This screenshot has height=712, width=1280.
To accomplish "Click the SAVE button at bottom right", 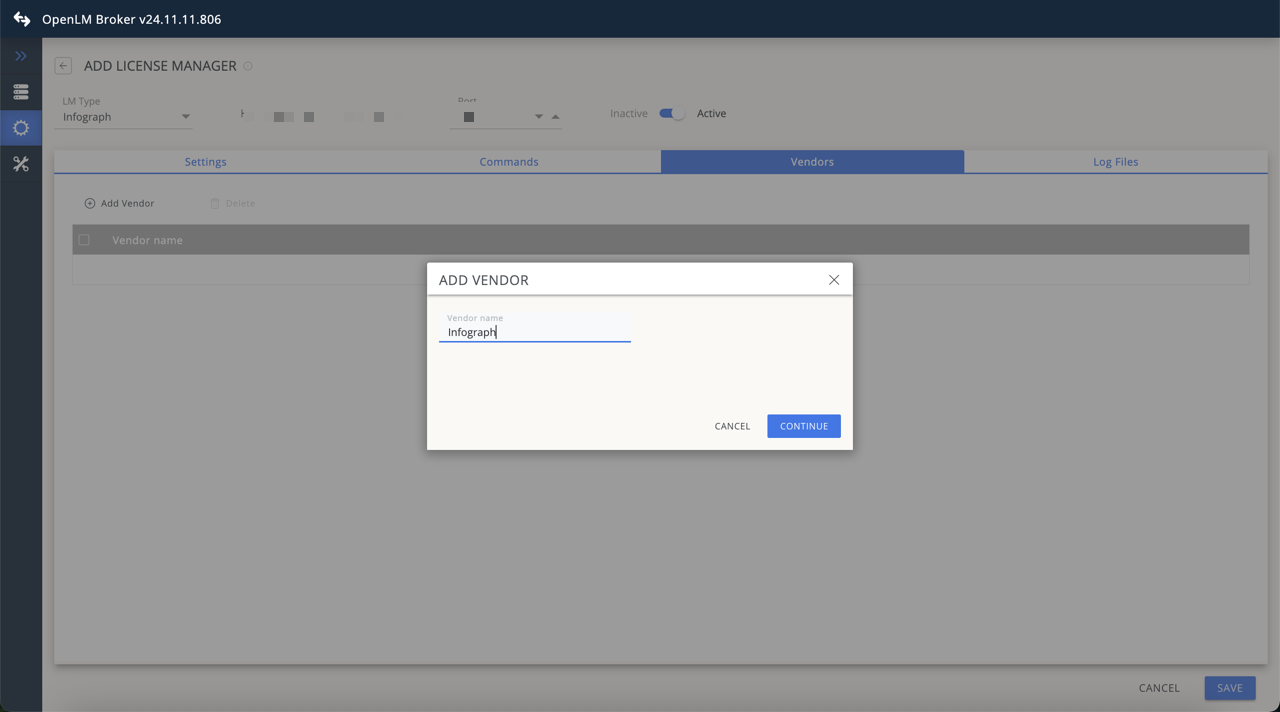I will (x=1229, y=688).
